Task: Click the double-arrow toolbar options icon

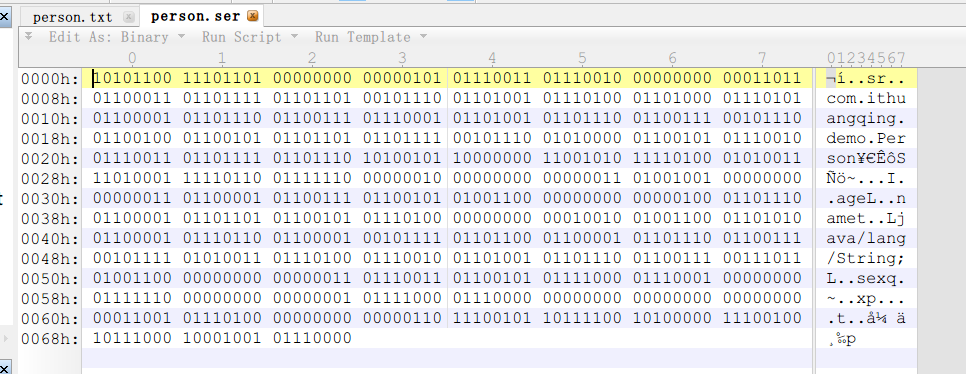Action: point(28,36)
